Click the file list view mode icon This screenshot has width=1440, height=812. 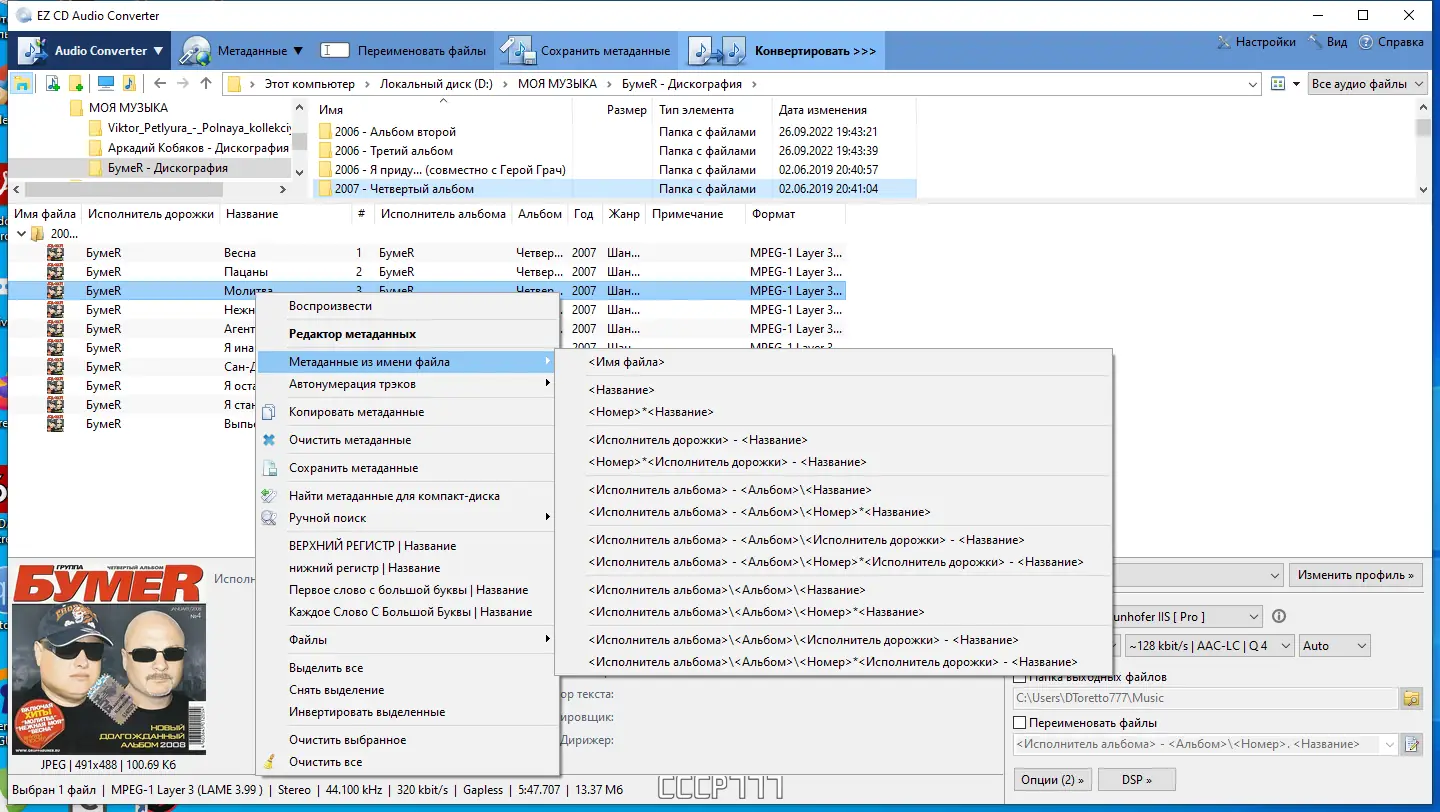[1277, 84]
